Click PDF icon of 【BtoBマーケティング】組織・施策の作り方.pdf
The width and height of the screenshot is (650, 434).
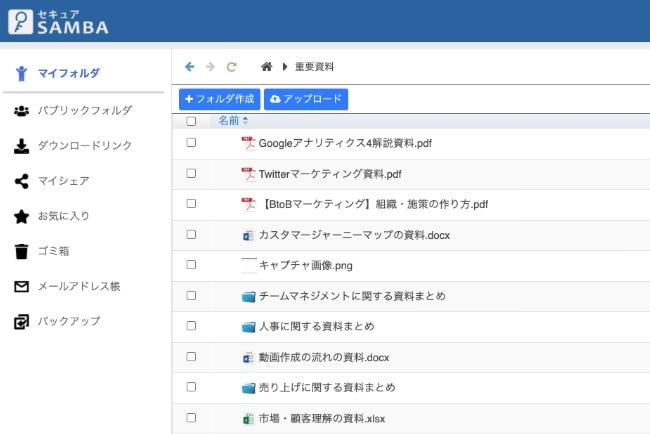click(248, 204)
